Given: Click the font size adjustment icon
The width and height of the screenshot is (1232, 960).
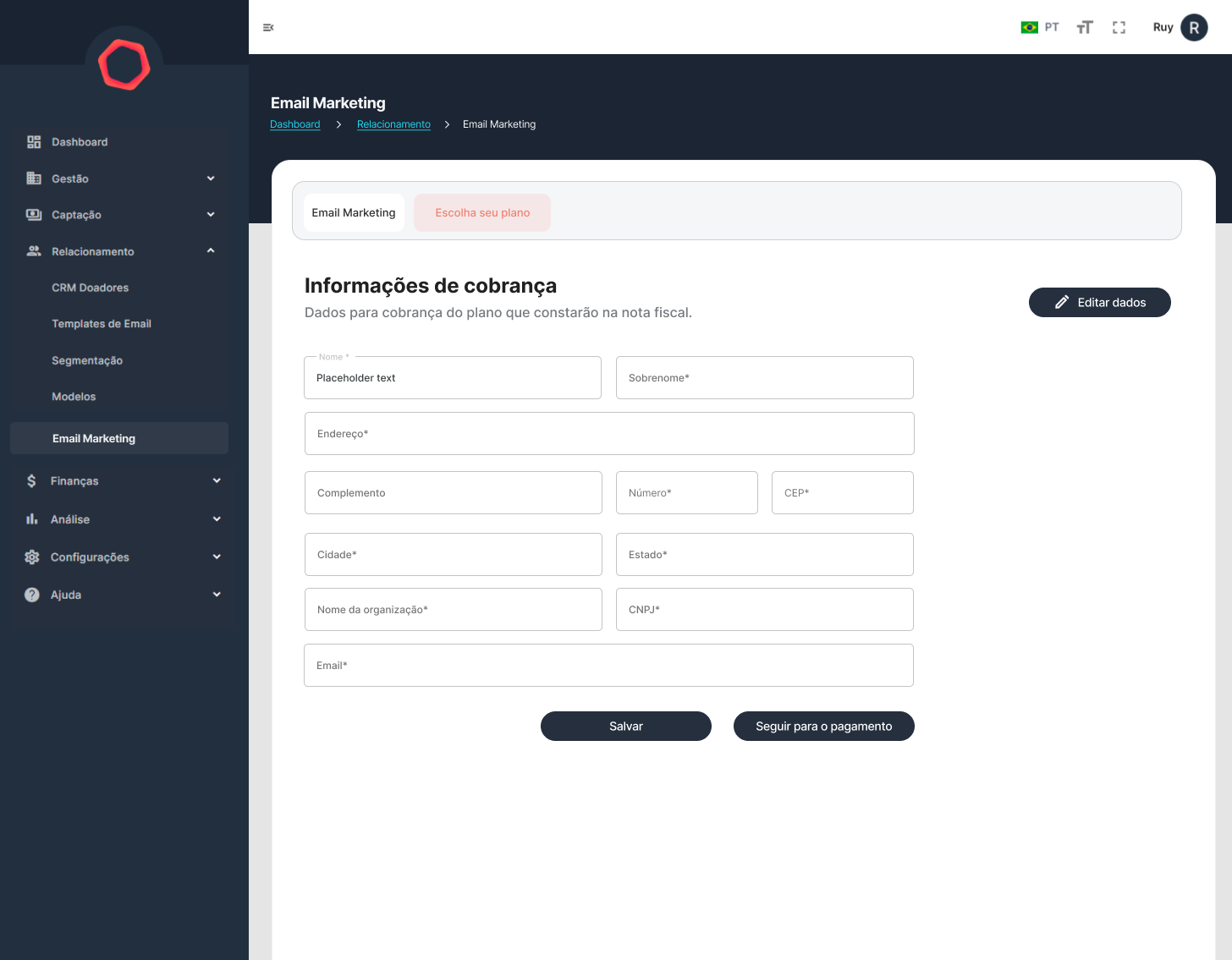Looking at the screenshot, I should click(x=1085, y=28).
